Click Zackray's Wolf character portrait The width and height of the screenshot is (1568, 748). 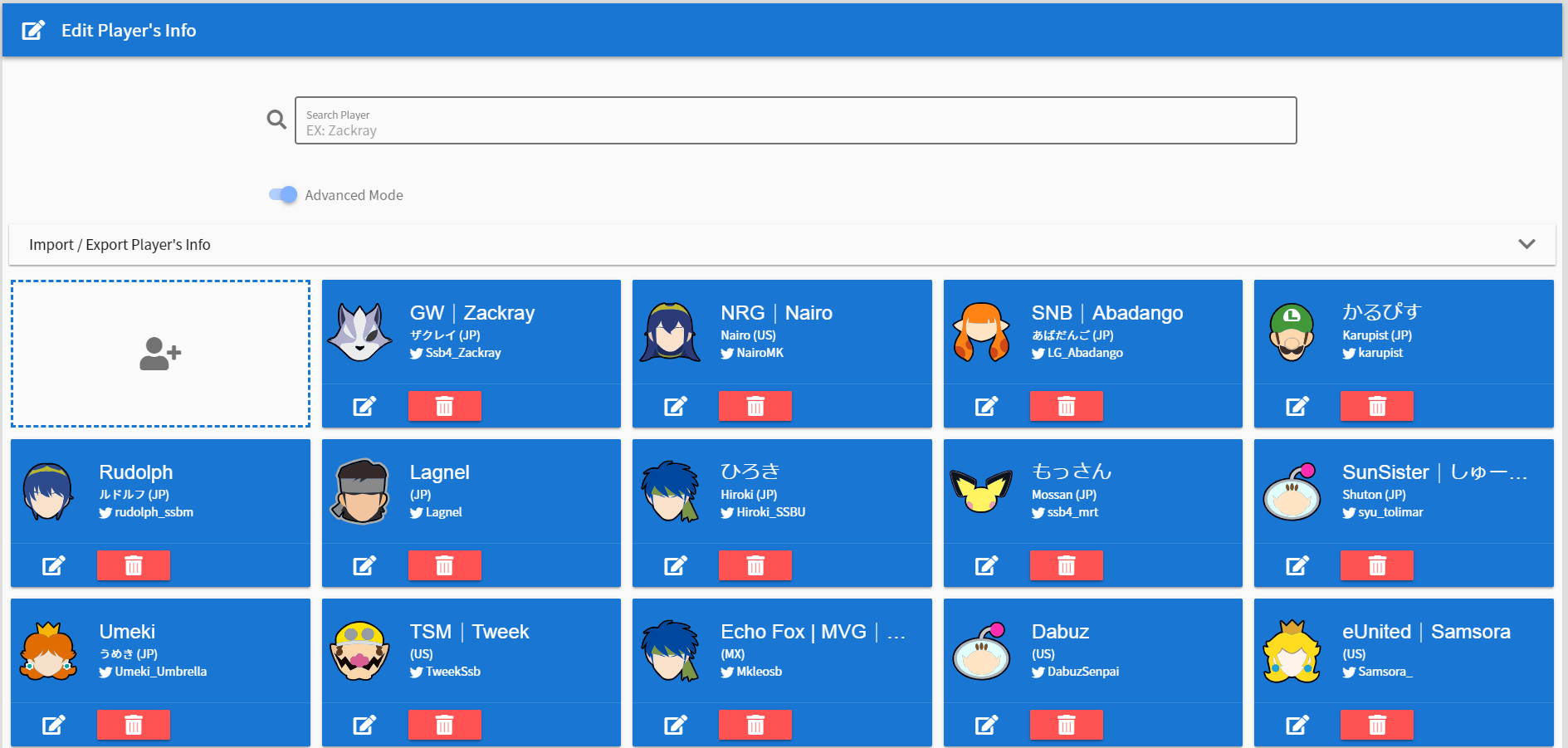[x=359, y=332]
